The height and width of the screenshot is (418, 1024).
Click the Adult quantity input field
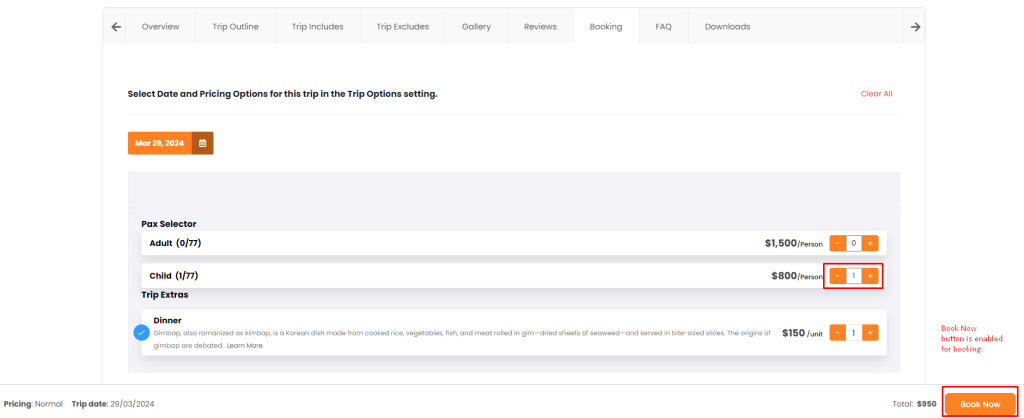click(x=854, y=244)
